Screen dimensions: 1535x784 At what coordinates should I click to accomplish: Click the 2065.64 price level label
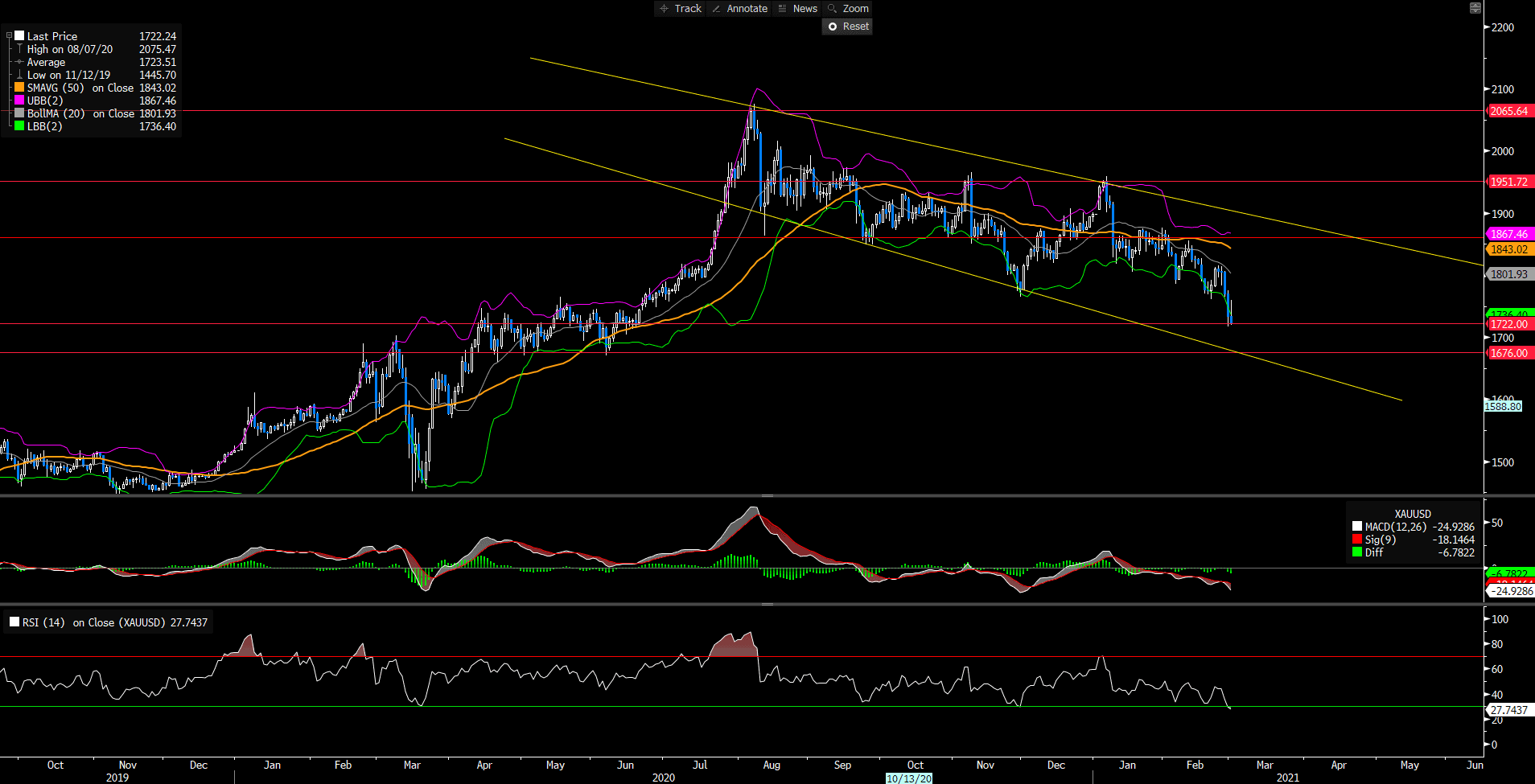coord(1511,111)
